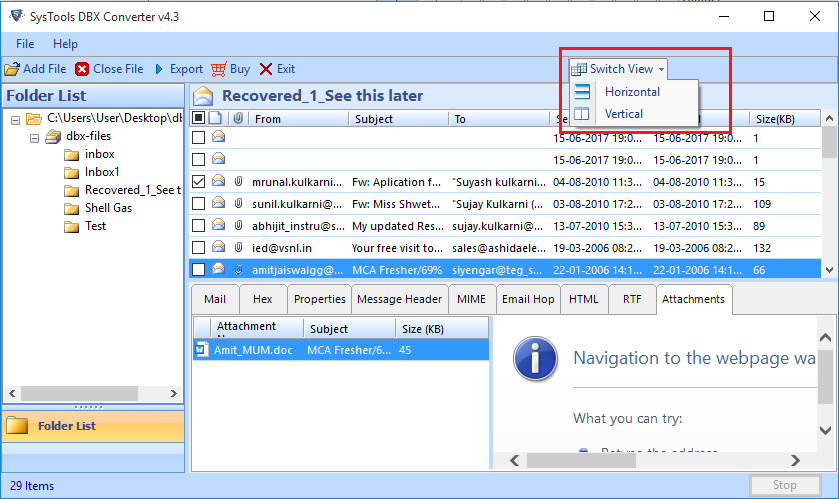Switch to the Properties tab
The height and width of the screenshot is (499, 839).
[x=319, y=299]
